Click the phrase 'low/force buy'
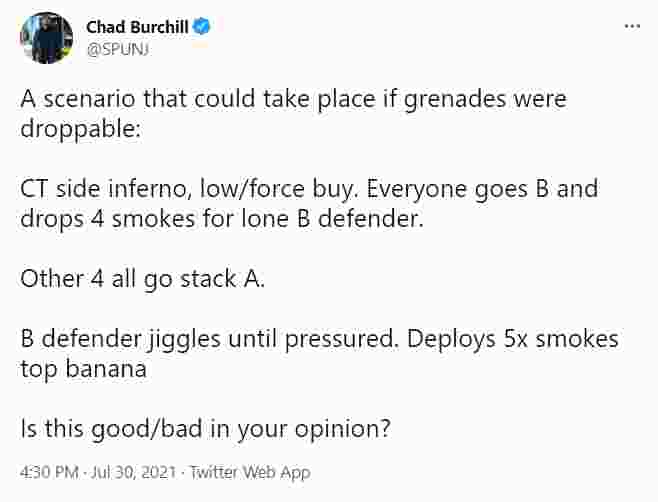 pyautogui.click(x=277, y=189)
